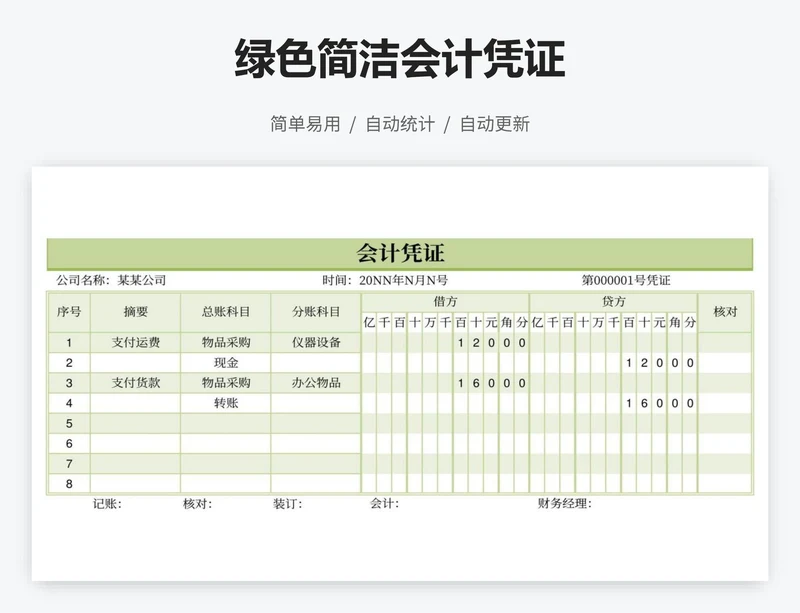
Task: Click the 转账 ledger cell
Action: coord(226,403)
